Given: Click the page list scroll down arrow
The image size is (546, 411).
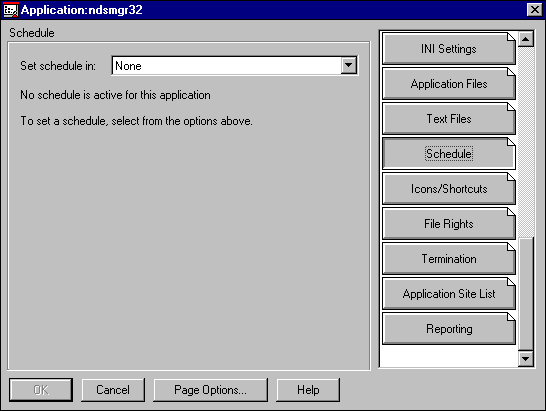Looking at the screenshot, I should (526, 359).
